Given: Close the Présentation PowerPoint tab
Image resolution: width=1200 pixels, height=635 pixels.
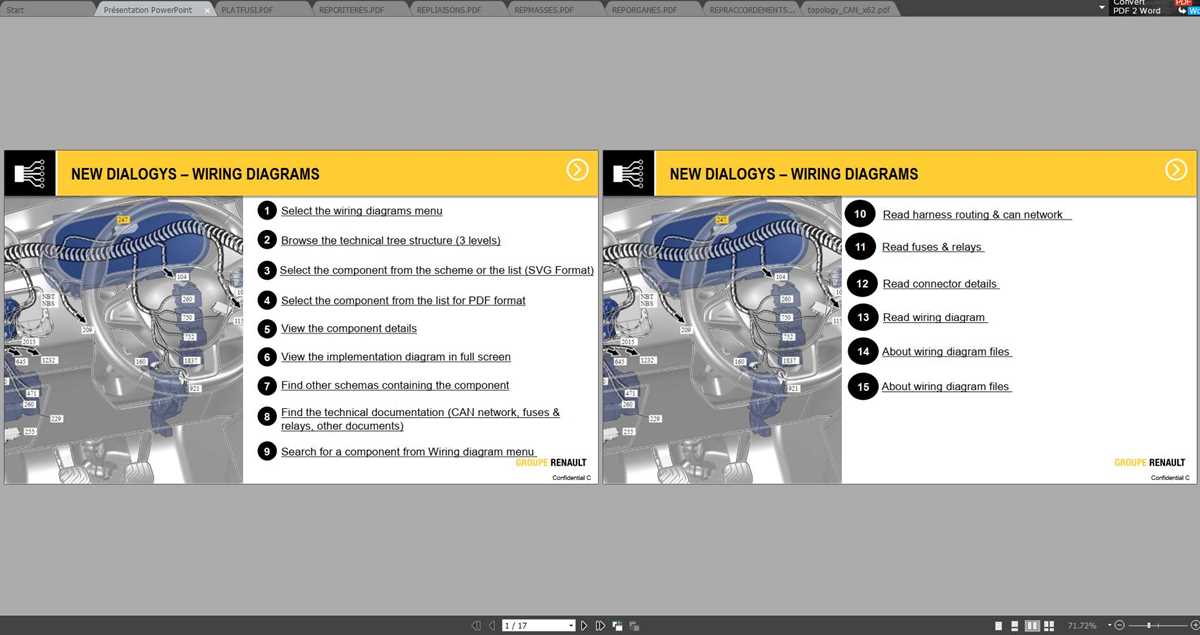Looking at the screenshot, I should click(x=208, y=10).
